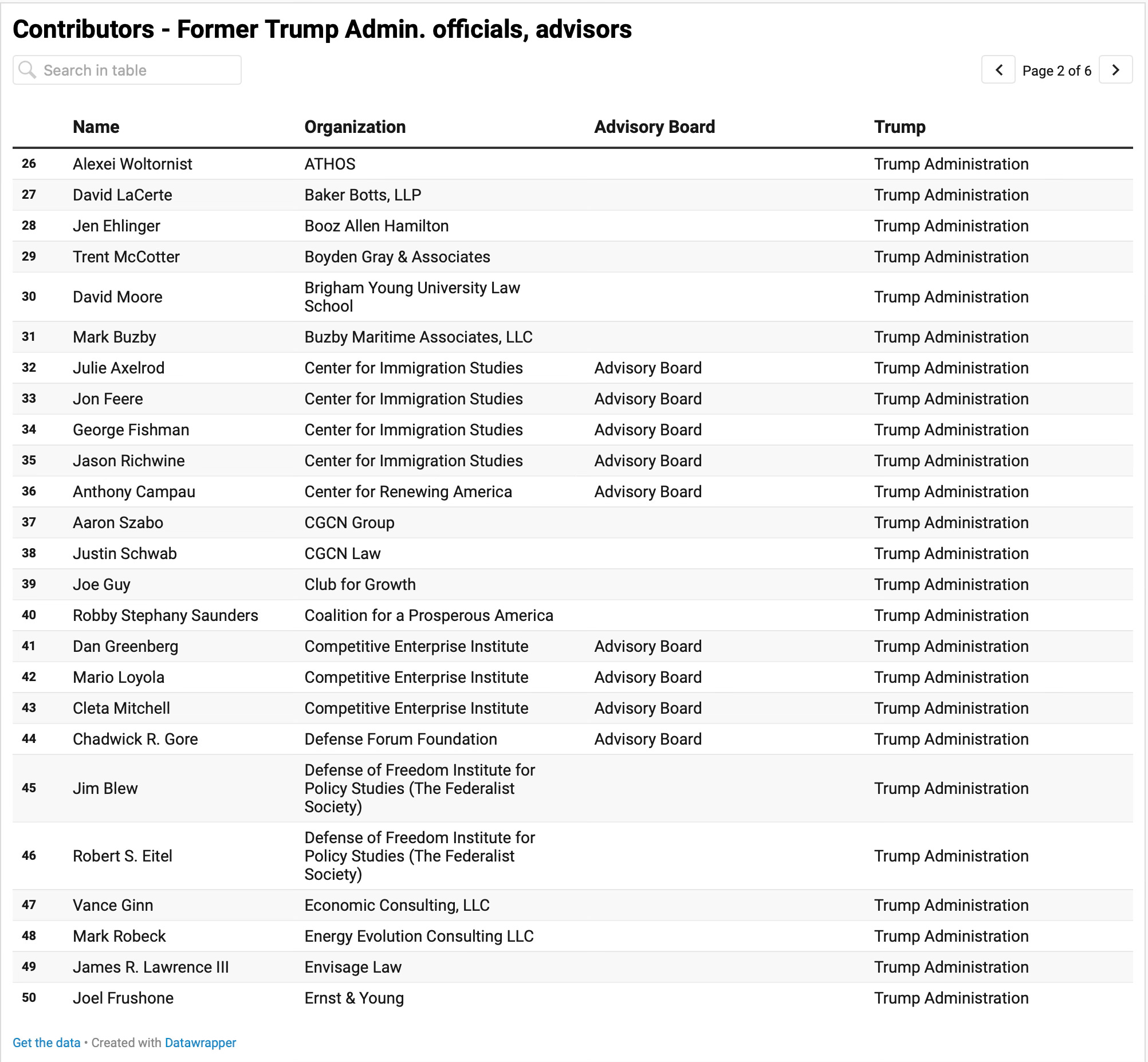The image size is (1148, 1062).
Task: Click the name James R. Lawrence III
Action: 151,967
